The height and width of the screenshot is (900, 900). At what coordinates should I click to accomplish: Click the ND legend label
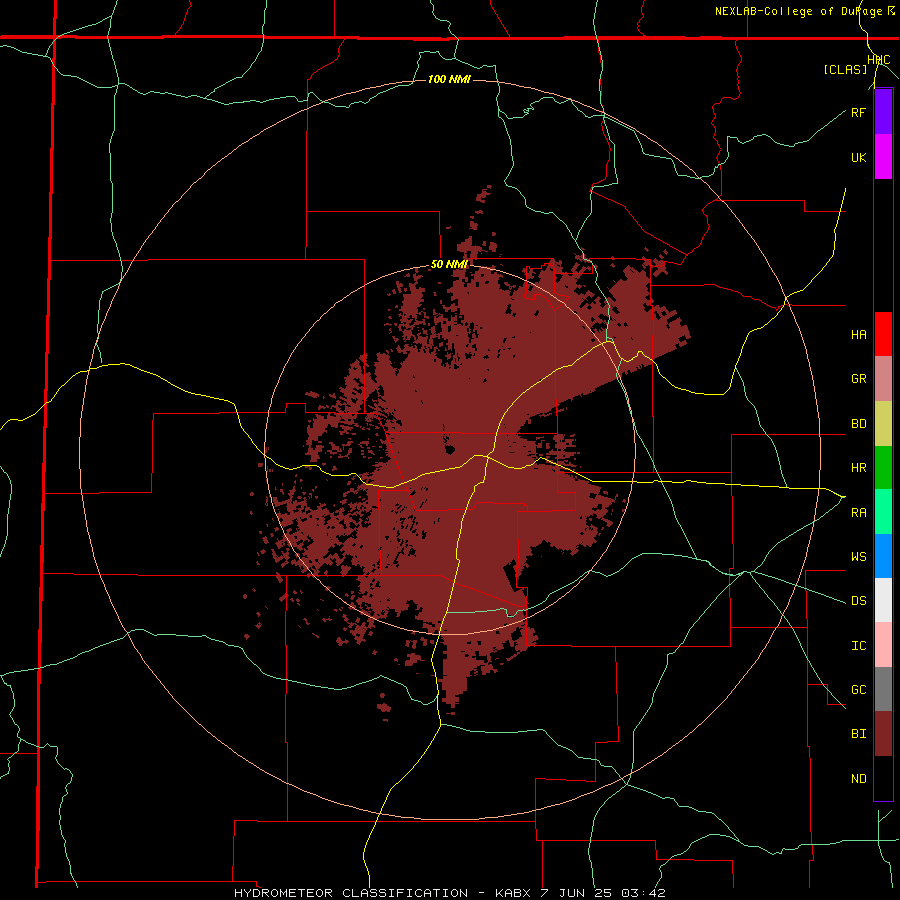pyautogui.click(x=858, y=779)
